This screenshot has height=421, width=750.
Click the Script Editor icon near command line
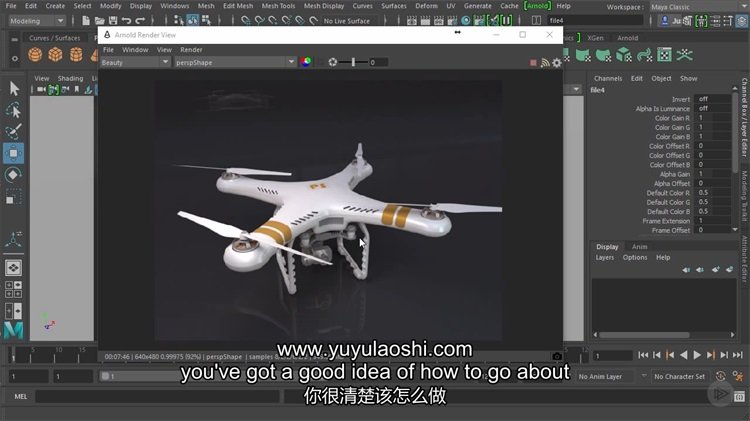739,396
